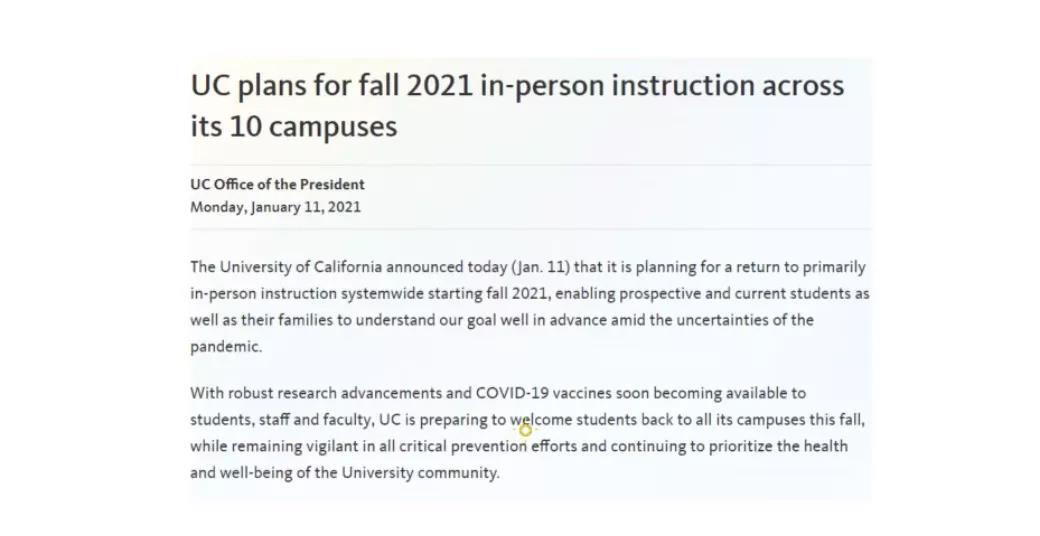The width and height of the screenshot is (1040, 536).
Task: Click the phrase "robust research advancements"
Action: coord(329,393)
